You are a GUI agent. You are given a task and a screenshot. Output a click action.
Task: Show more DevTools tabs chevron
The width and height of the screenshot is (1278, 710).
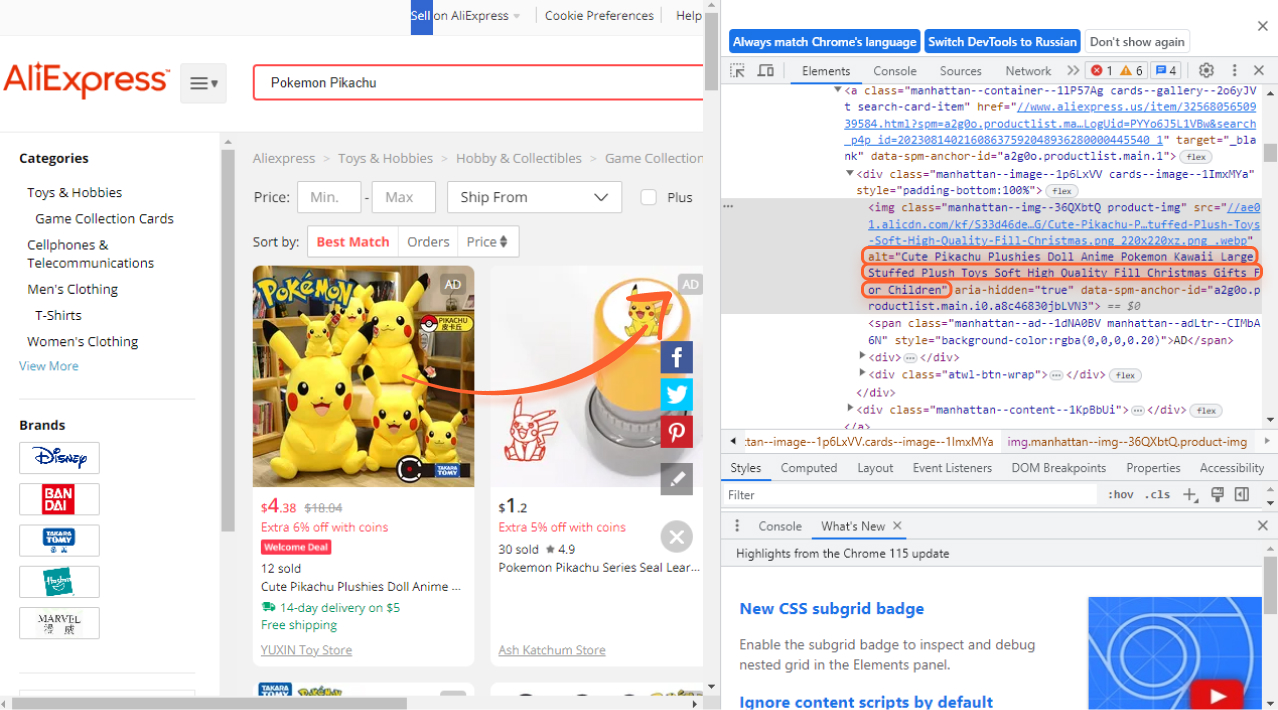pos(1073,71)
